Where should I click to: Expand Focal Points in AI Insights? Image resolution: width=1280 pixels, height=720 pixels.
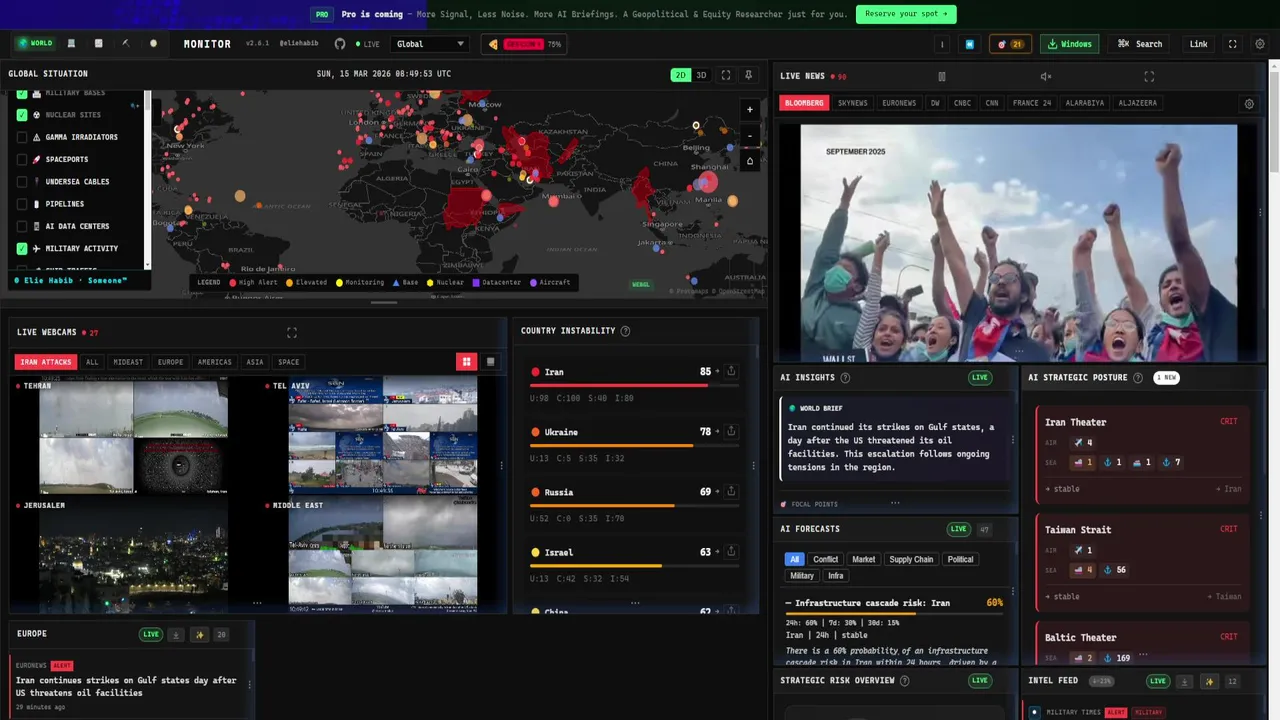pos(809,504)
